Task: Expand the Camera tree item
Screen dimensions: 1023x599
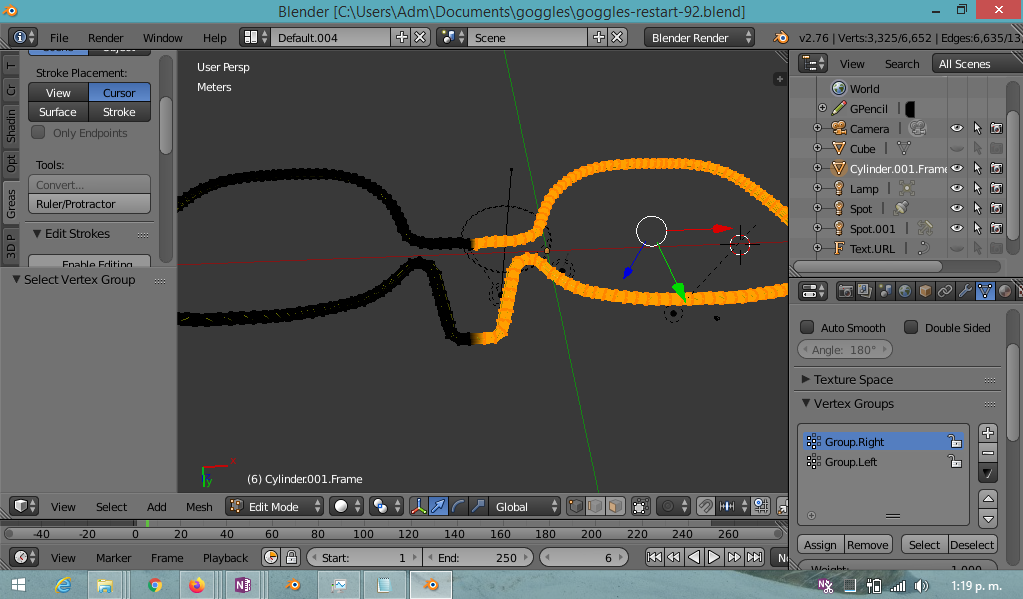Action: click(817, 129)
